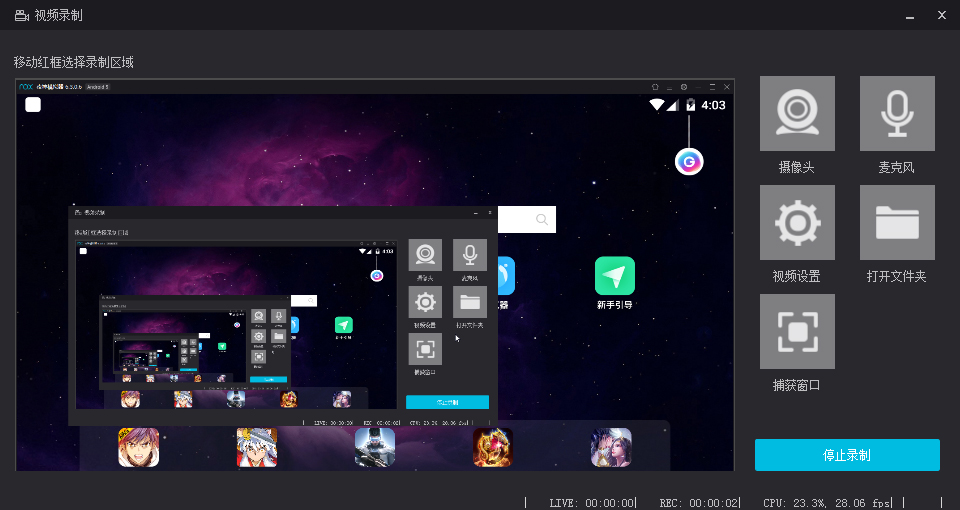Click the white square at the preview's top-left

coord(33,105)
